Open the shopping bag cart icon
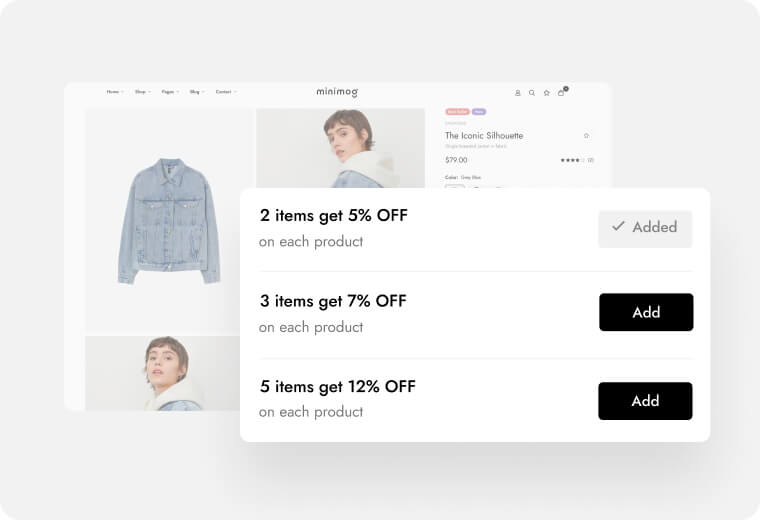The height and width of the screenshot is (520, 760). click(x=561, y=93)
